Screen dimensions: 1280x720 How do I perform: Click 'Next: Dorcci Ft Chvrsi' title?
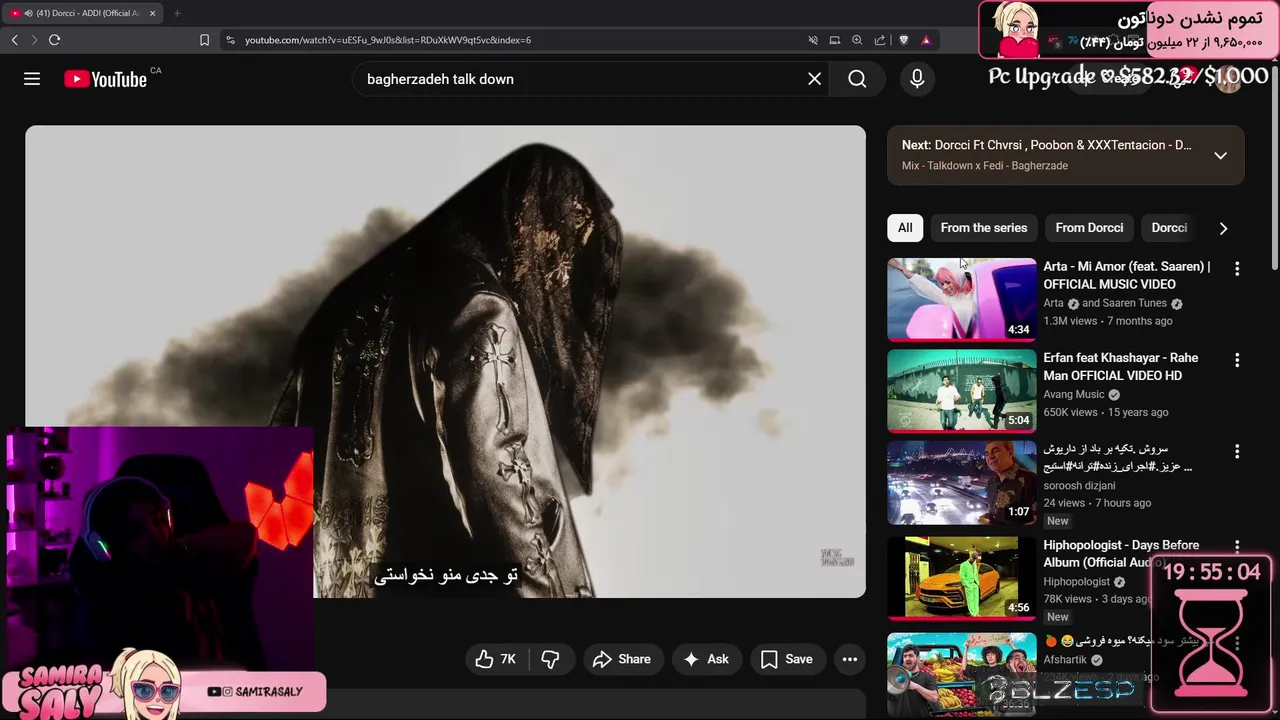1046,145
